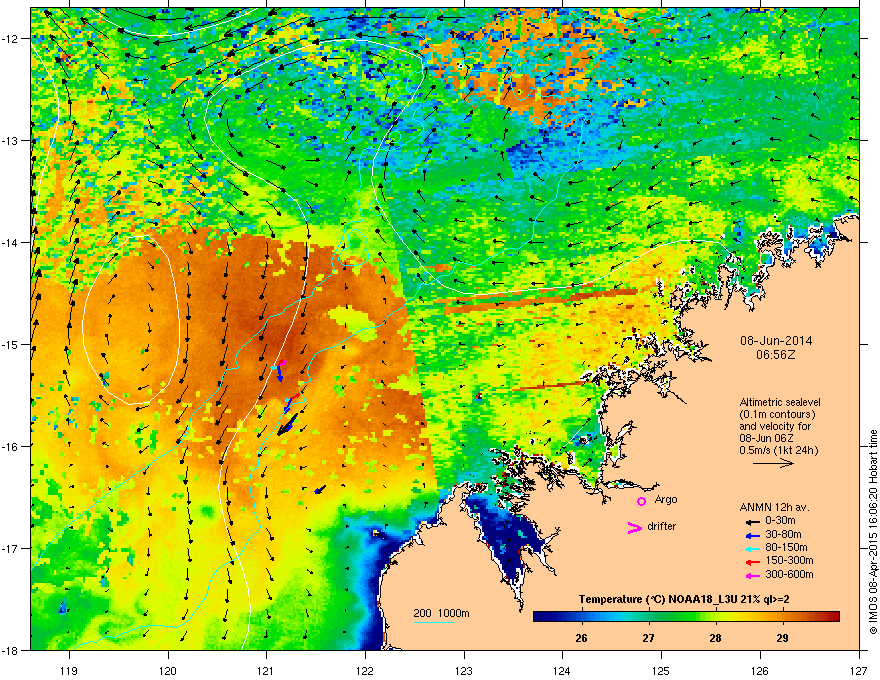Click the longitude axis label 124

coord(563,670)
